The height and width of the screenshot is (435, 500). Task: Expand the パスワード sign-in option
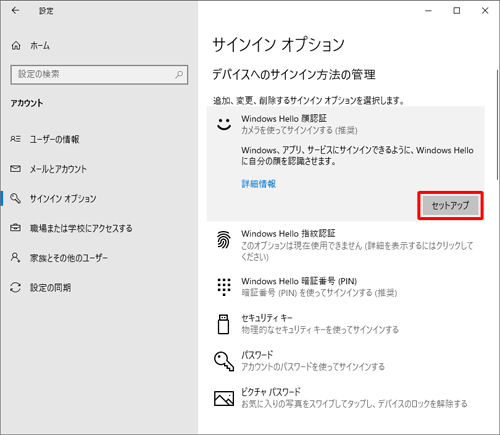click(x=345, y=361)
